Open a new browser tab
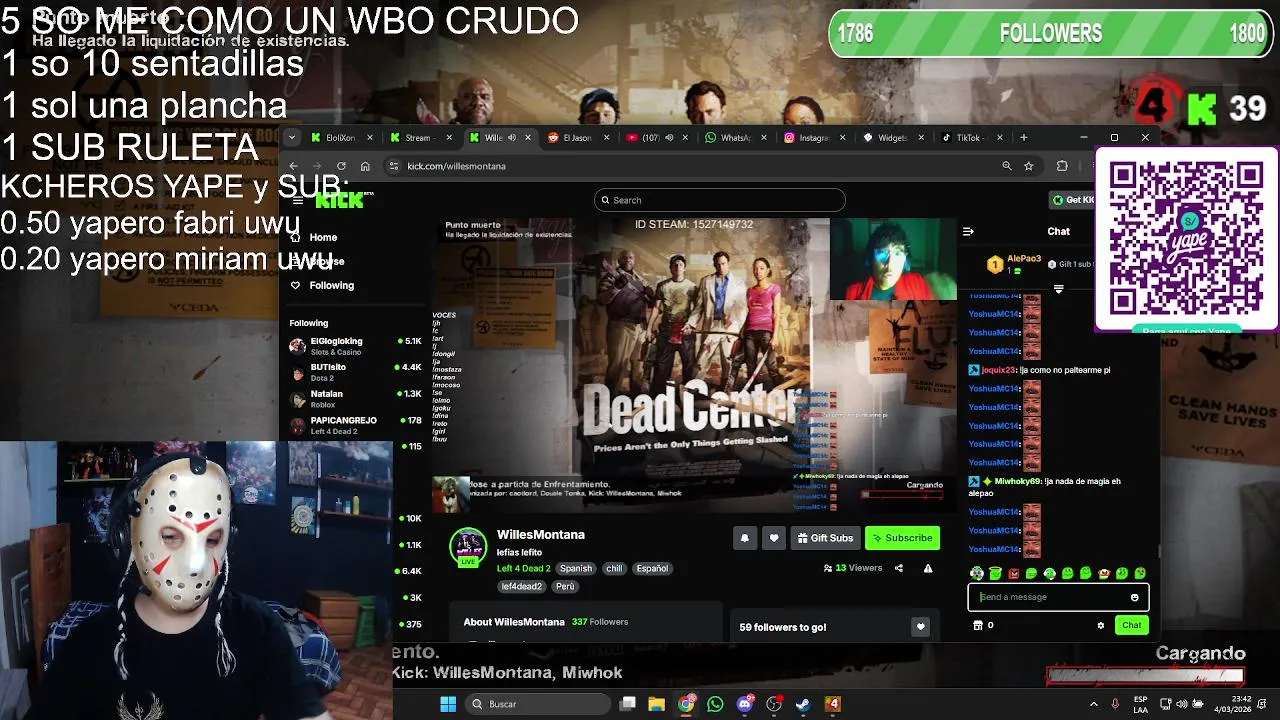The width and height of the screenshot is (1280, 720). coord(1023,138)
